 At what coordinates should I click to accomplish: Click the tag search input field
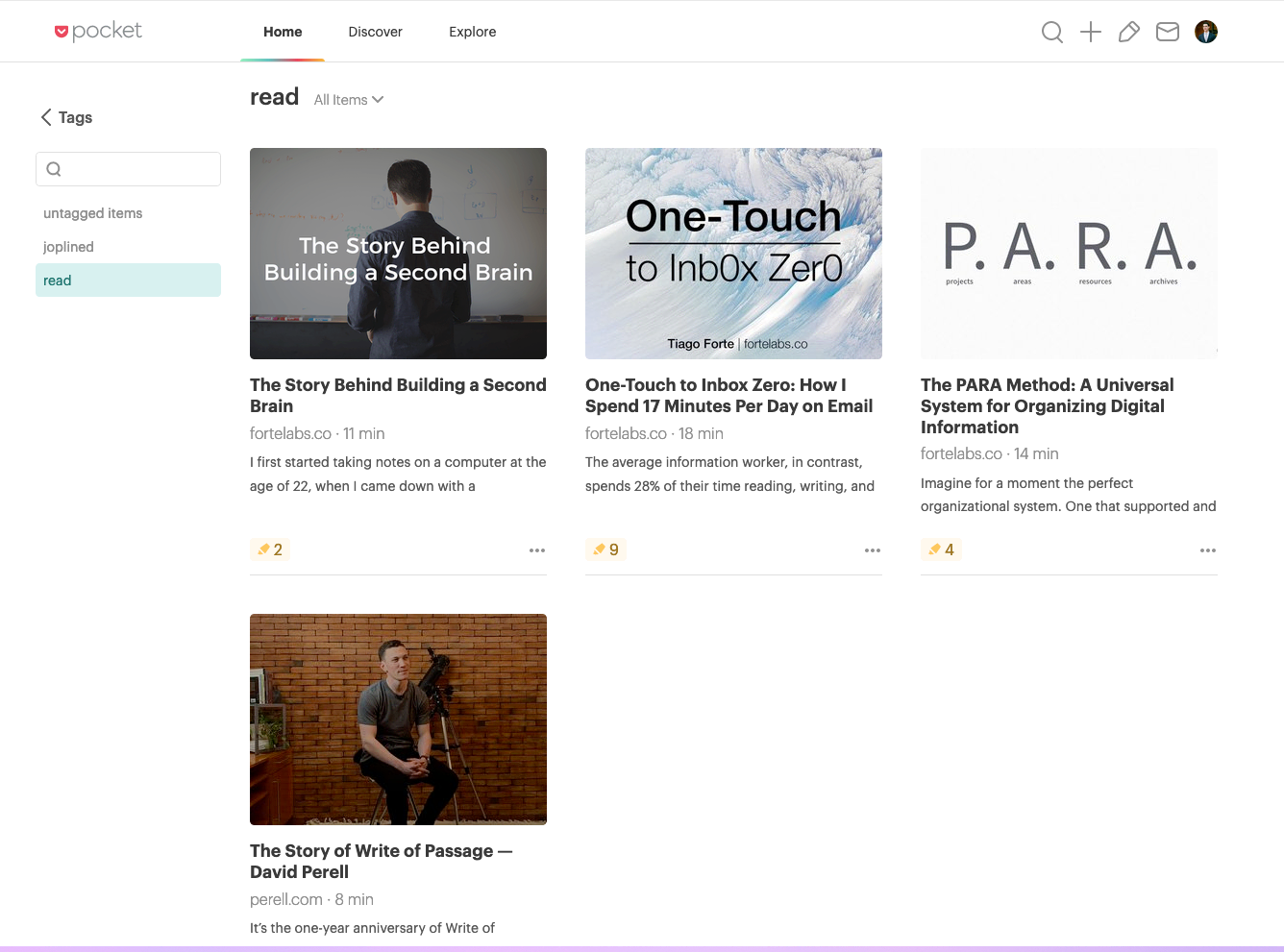128,169
